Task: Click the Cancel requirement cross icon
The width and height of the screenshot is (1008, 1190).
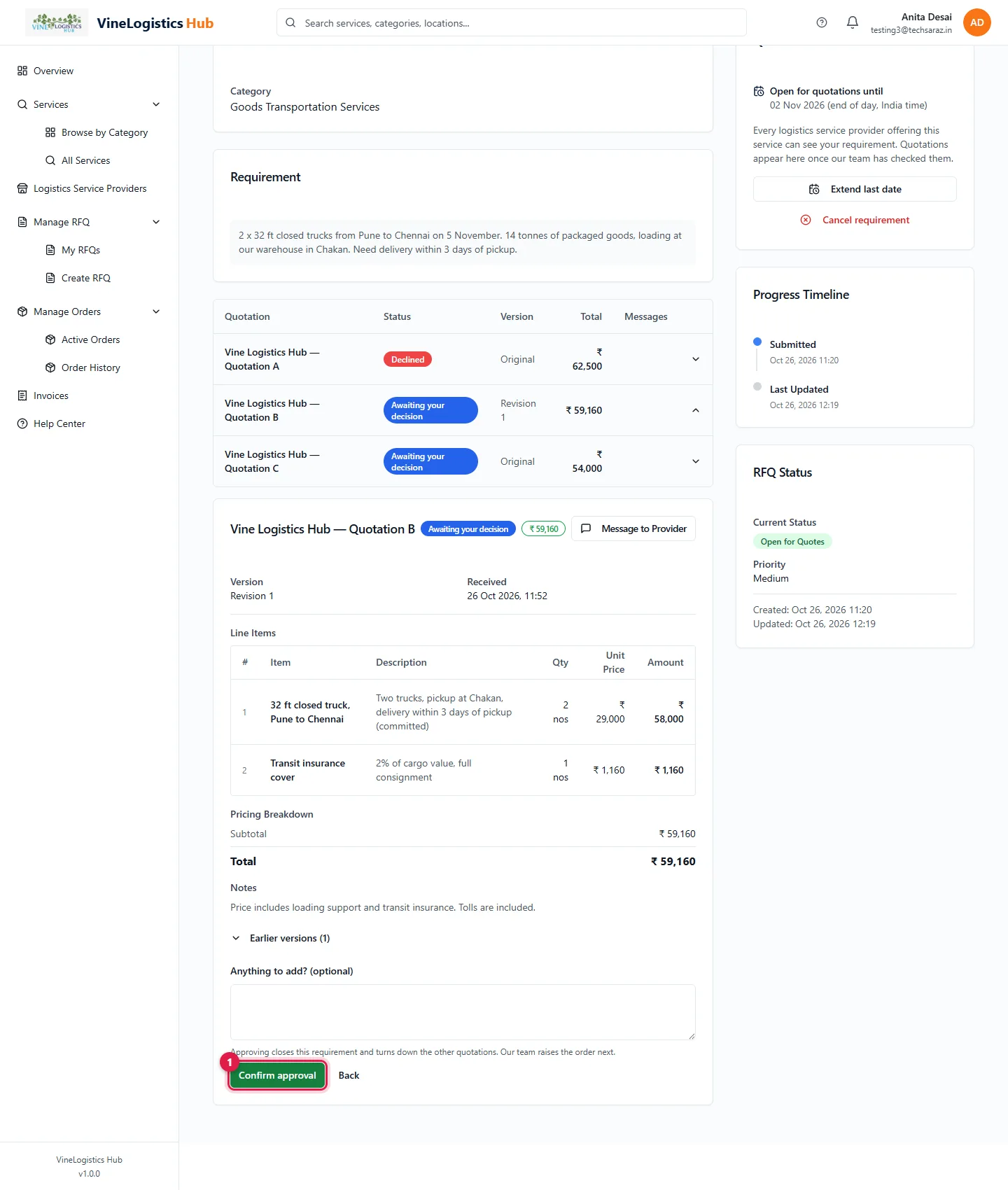Action: click(806, 220)
